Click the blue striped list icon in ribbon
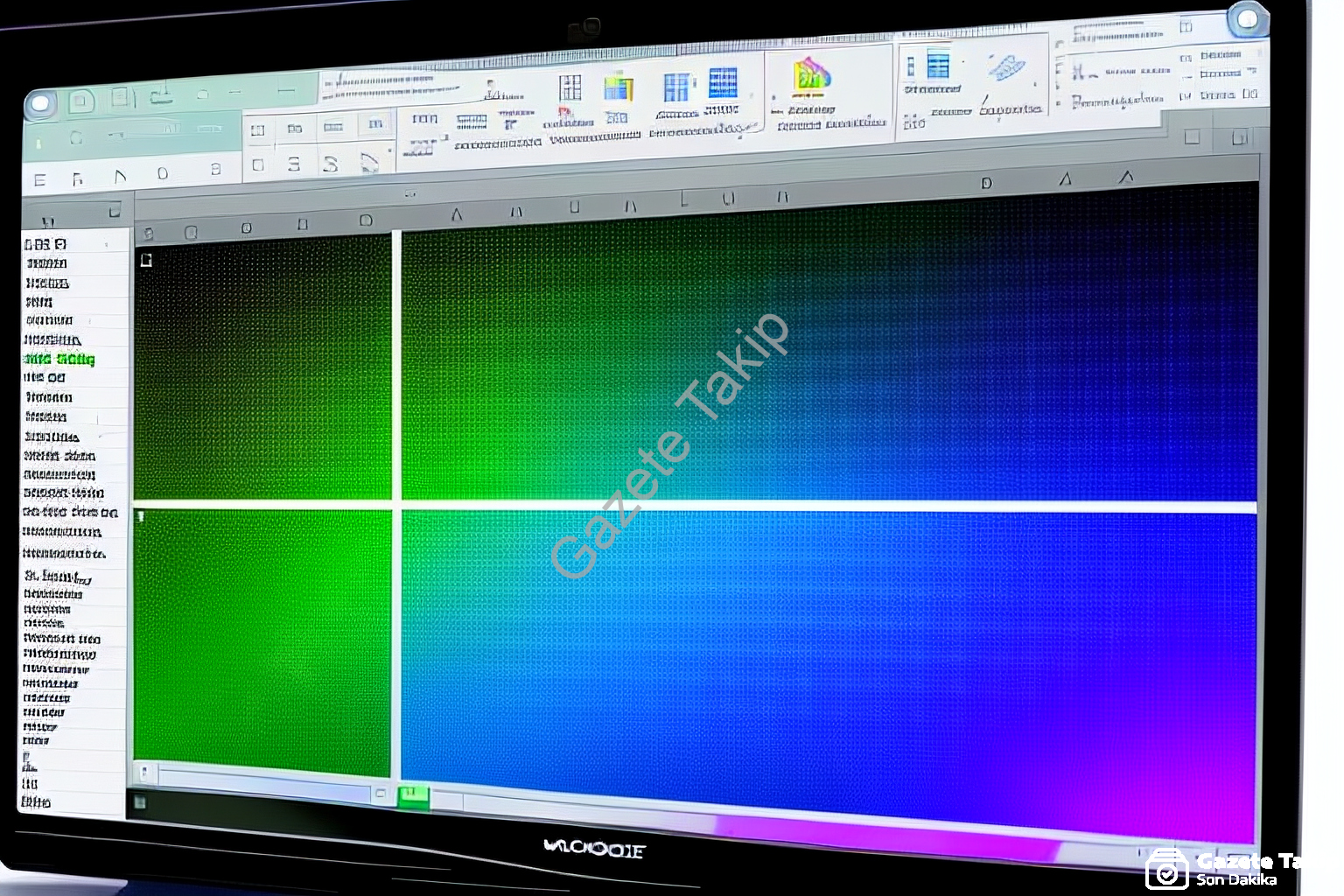Screen dimensions: 1344x896 coord(938,66)
